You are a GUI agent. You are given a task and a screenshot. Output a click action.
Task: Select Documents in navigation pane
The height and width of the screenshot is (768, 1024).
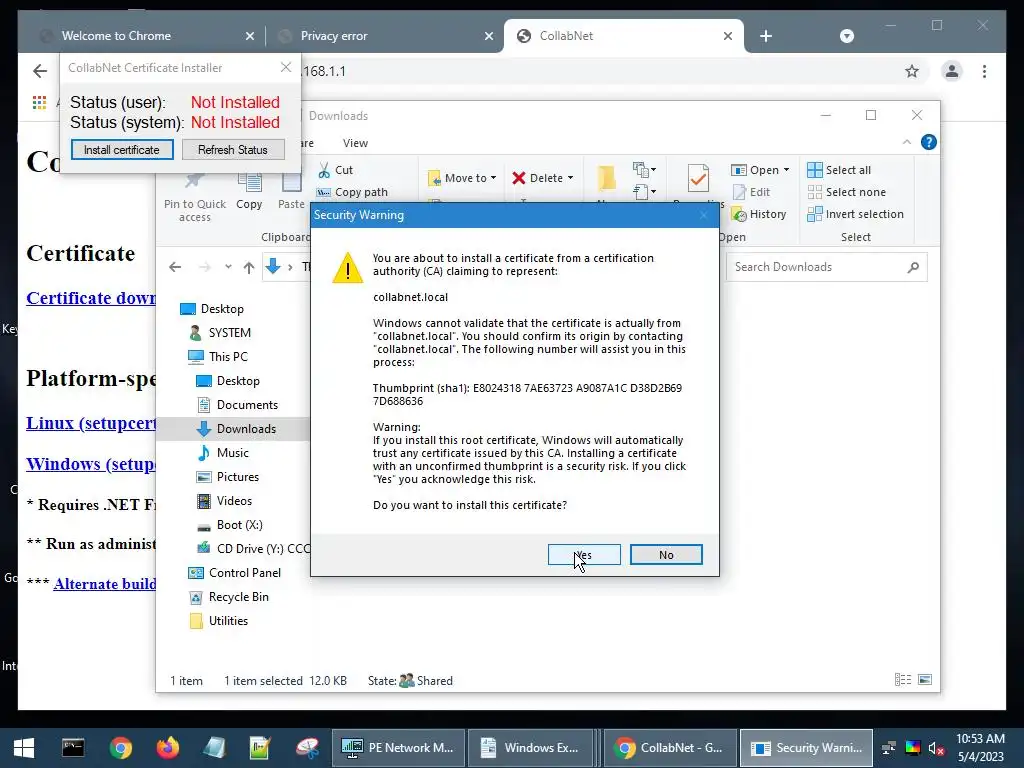237,405
